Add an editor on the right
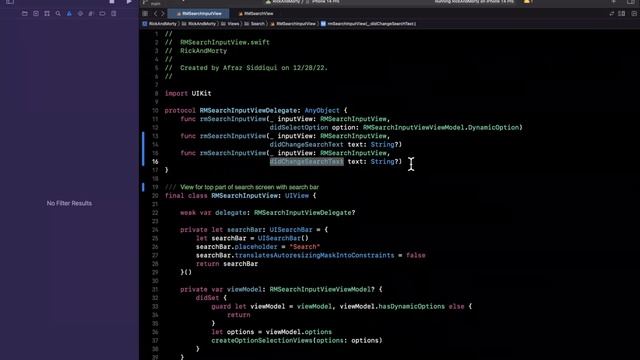 pos(634,13)
